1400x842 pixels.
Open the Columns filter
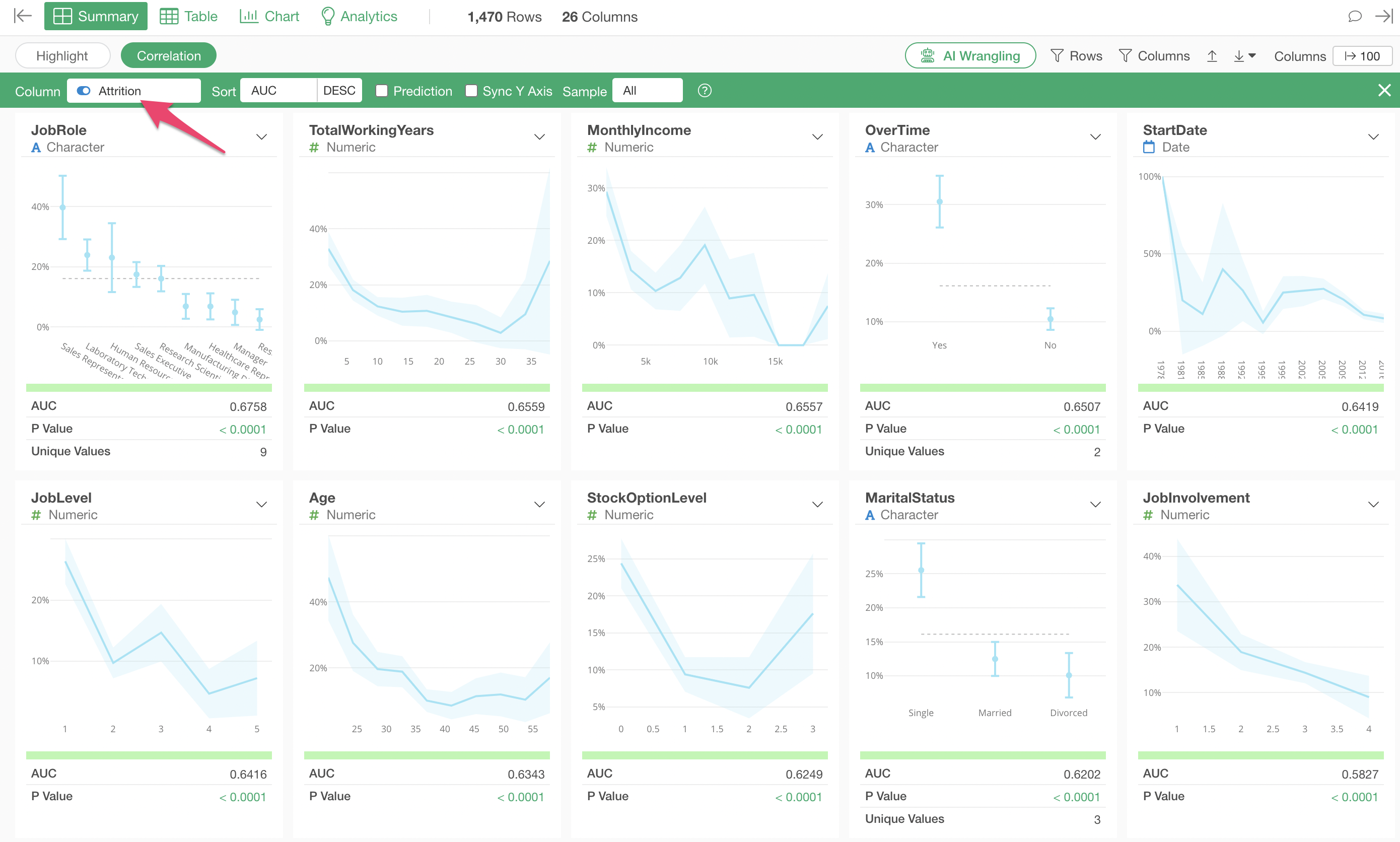click(x=1154, y=55)
